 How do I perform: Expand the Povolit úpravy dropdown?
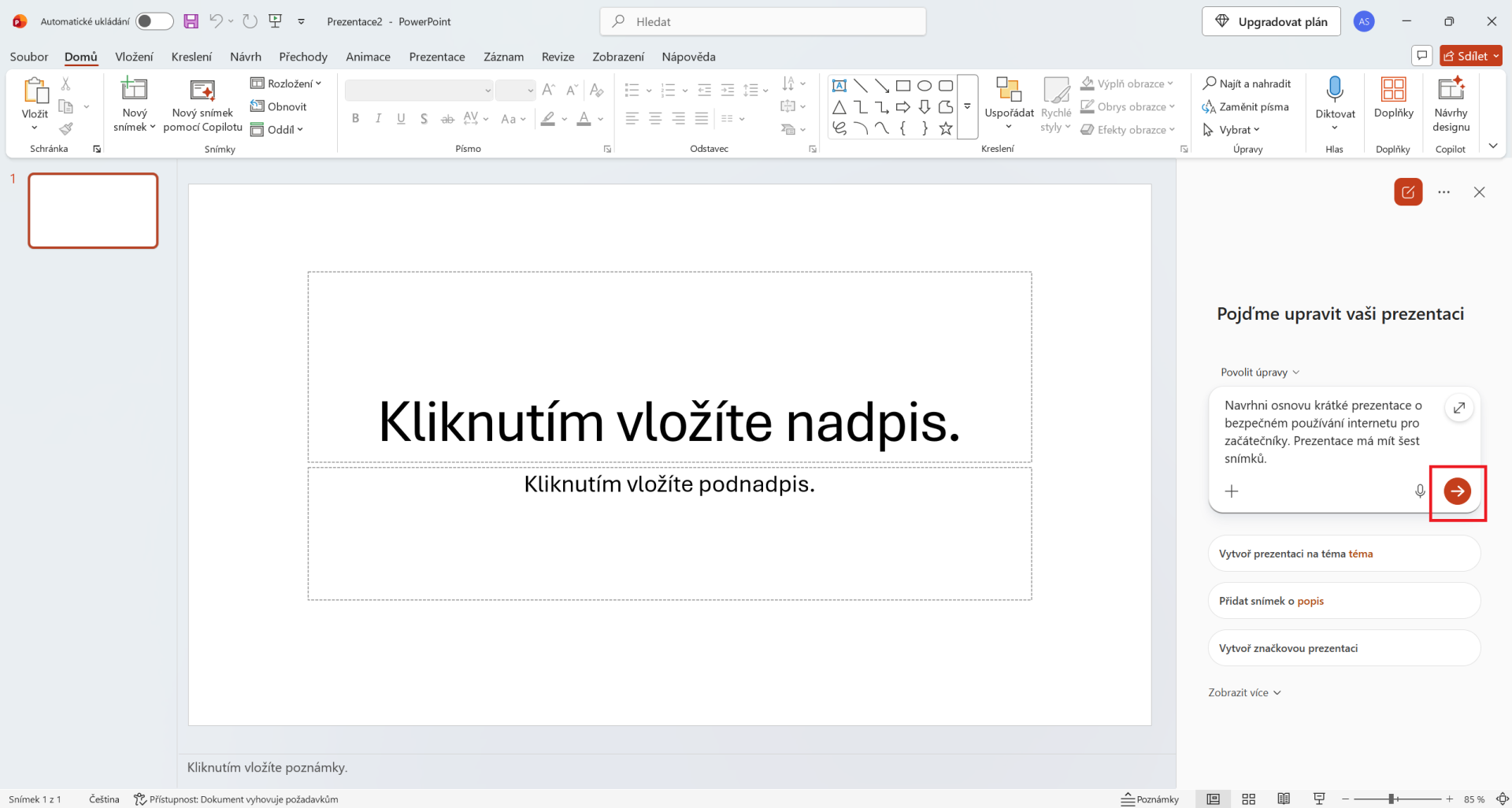pyautogui.click(x=1259, y=372)
